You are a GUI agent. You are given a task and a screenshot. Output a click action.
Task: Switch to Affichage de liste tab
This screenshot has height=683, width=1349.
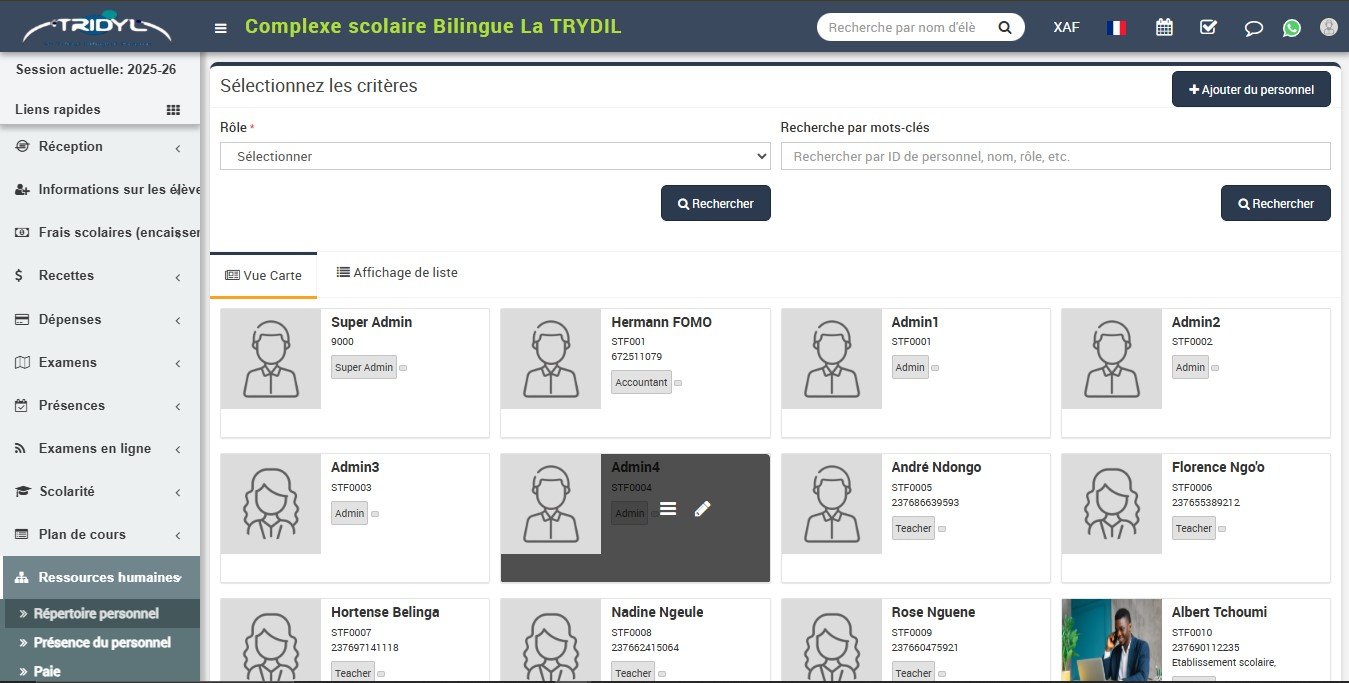(397, 272)
